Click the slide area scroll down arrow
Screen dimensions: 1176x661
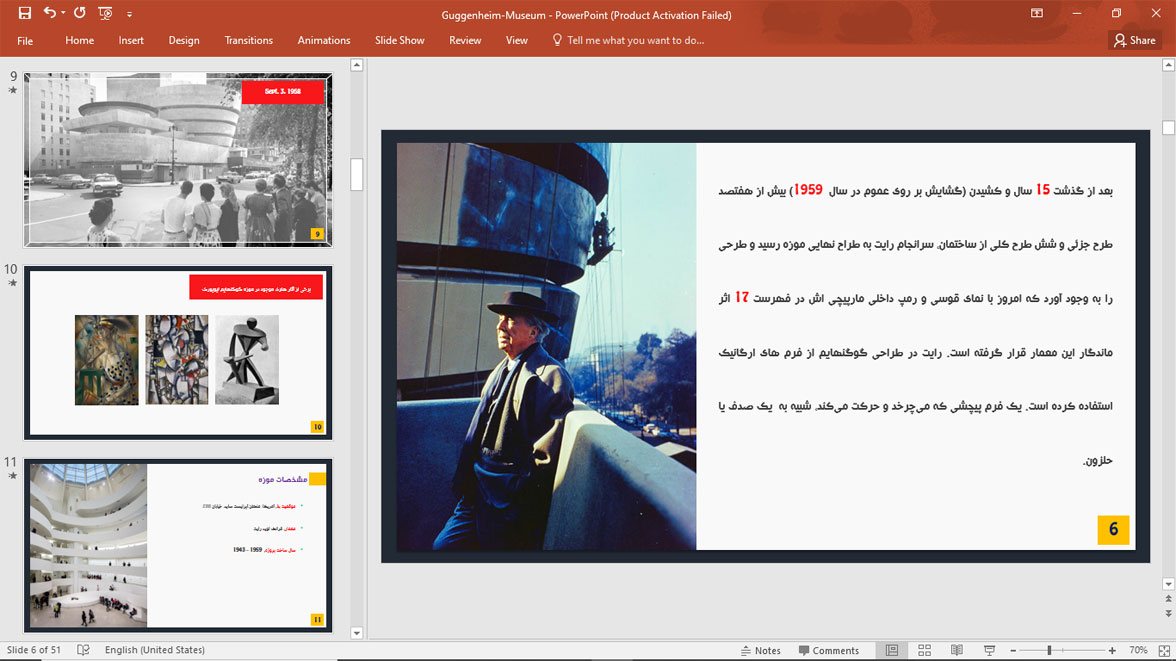tap(1168, 584)
